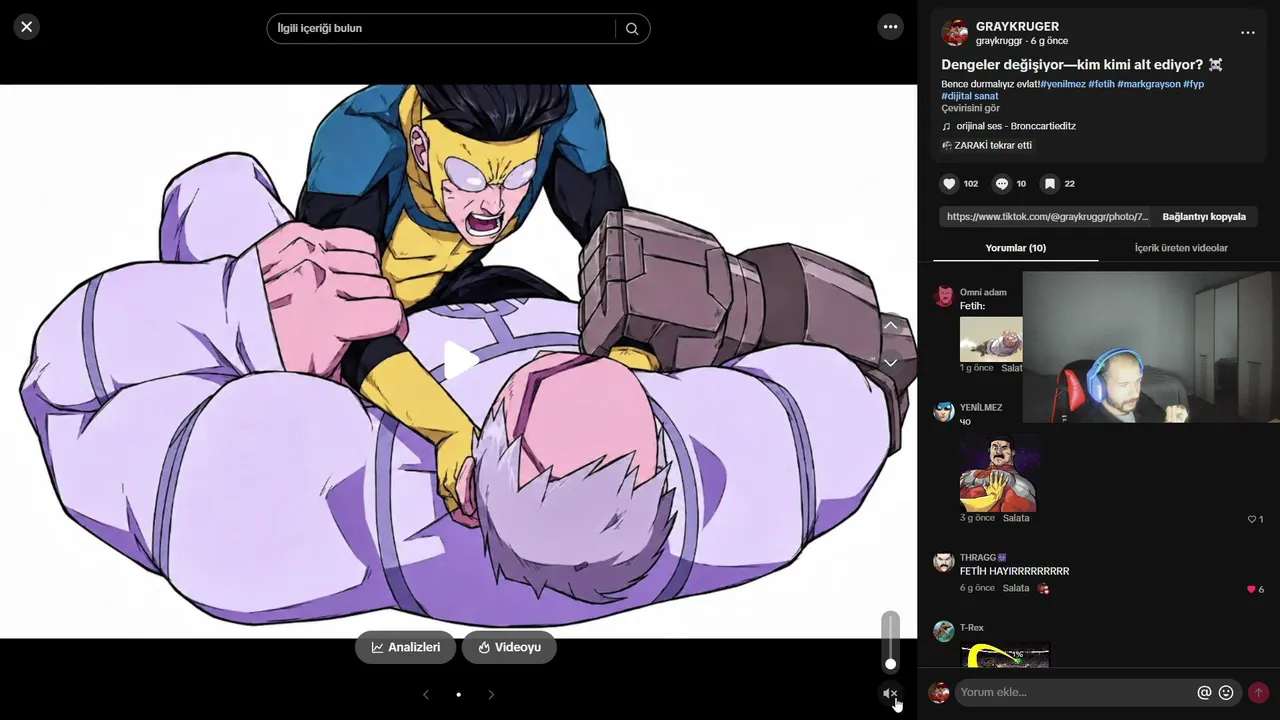Open THRAGG's commenter avatar
This screenshot has width=1280, height=720.
943,561
